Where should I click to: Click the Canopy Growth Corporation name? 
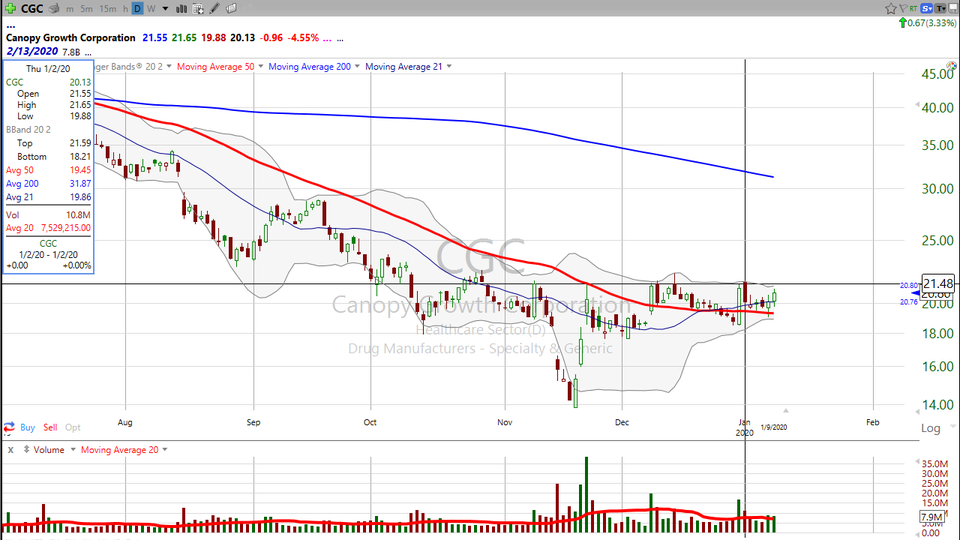pos(70,38)
